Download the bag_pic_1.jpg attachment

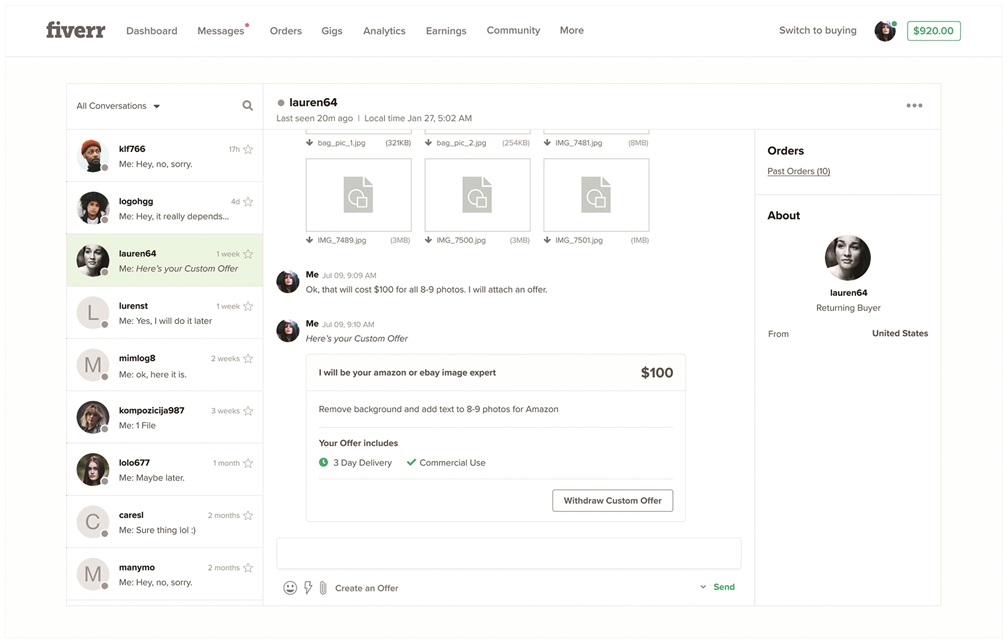point(310,143)
